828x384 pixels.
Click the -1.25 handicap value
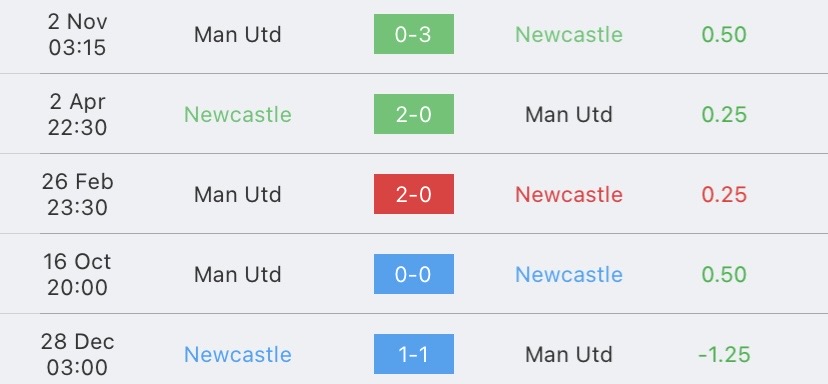point(724,354)
